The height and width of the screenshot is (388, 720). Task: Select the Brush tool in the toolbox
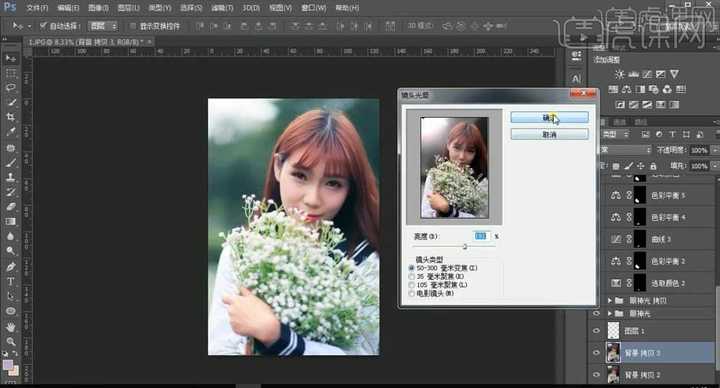11,163
